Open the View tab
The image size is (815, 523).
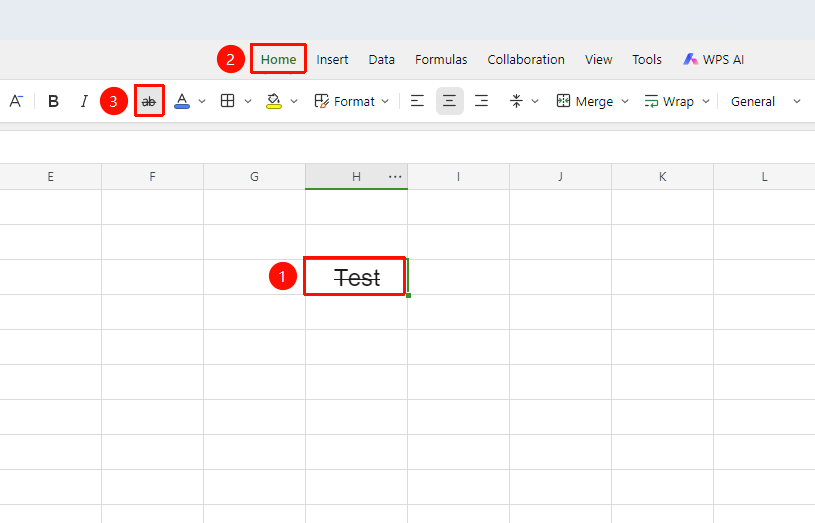(598, 60)
